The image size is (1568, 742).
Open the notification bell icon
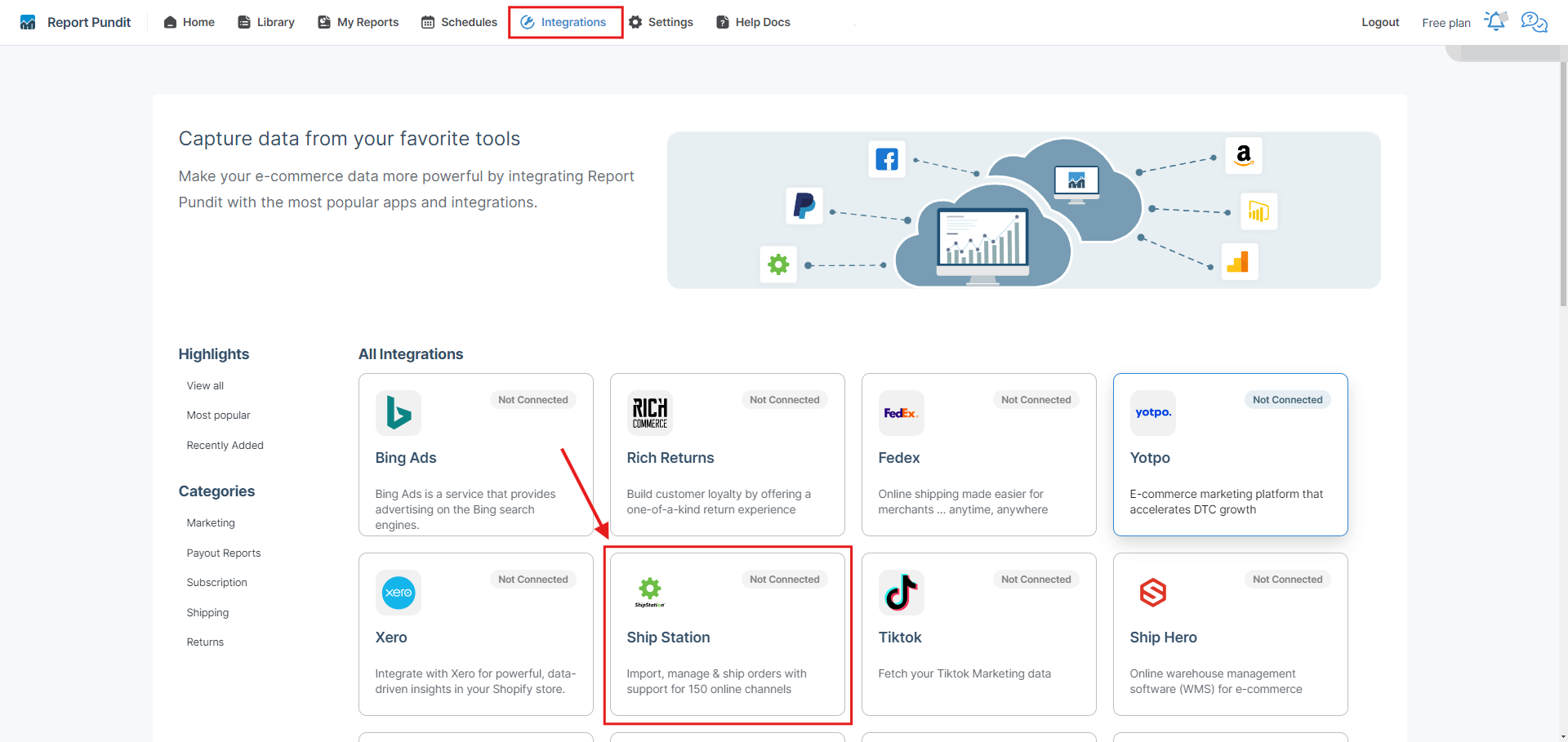pyautogui.click(x=1495, y=21)
